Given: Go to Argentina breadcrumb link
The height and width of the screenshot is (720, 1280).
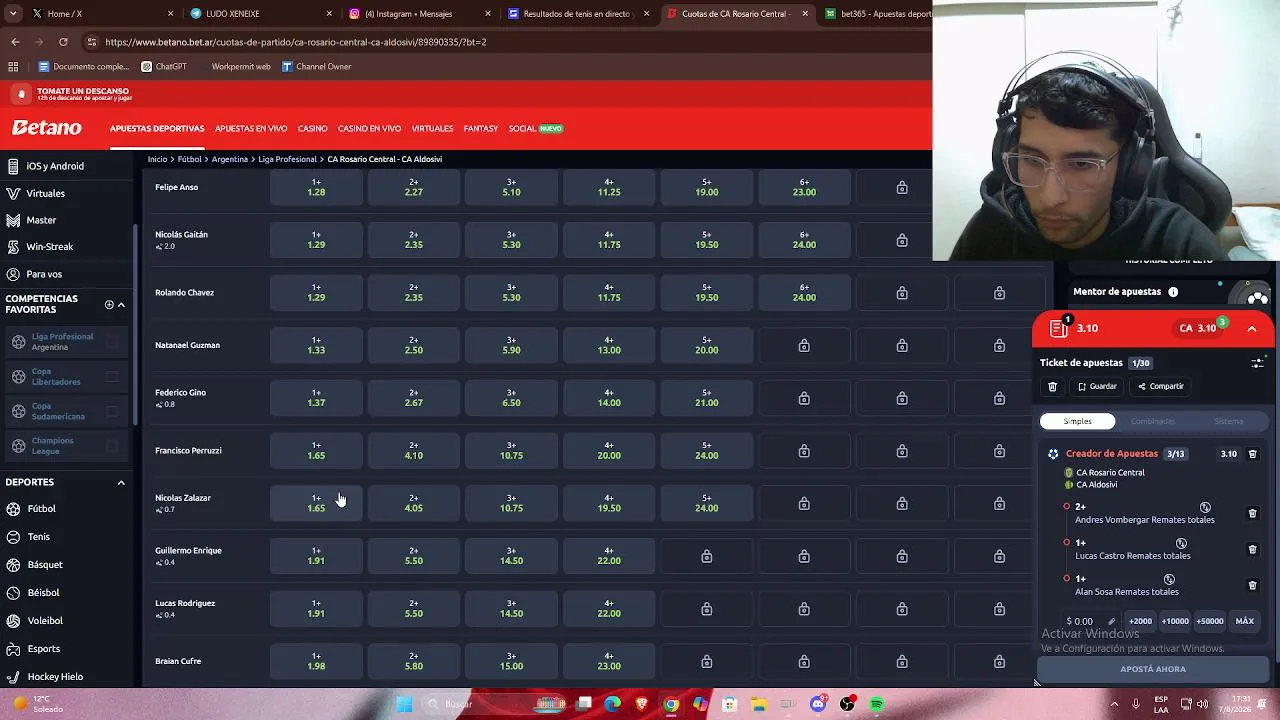Looking at the screenshot, I should click(230, 159).
